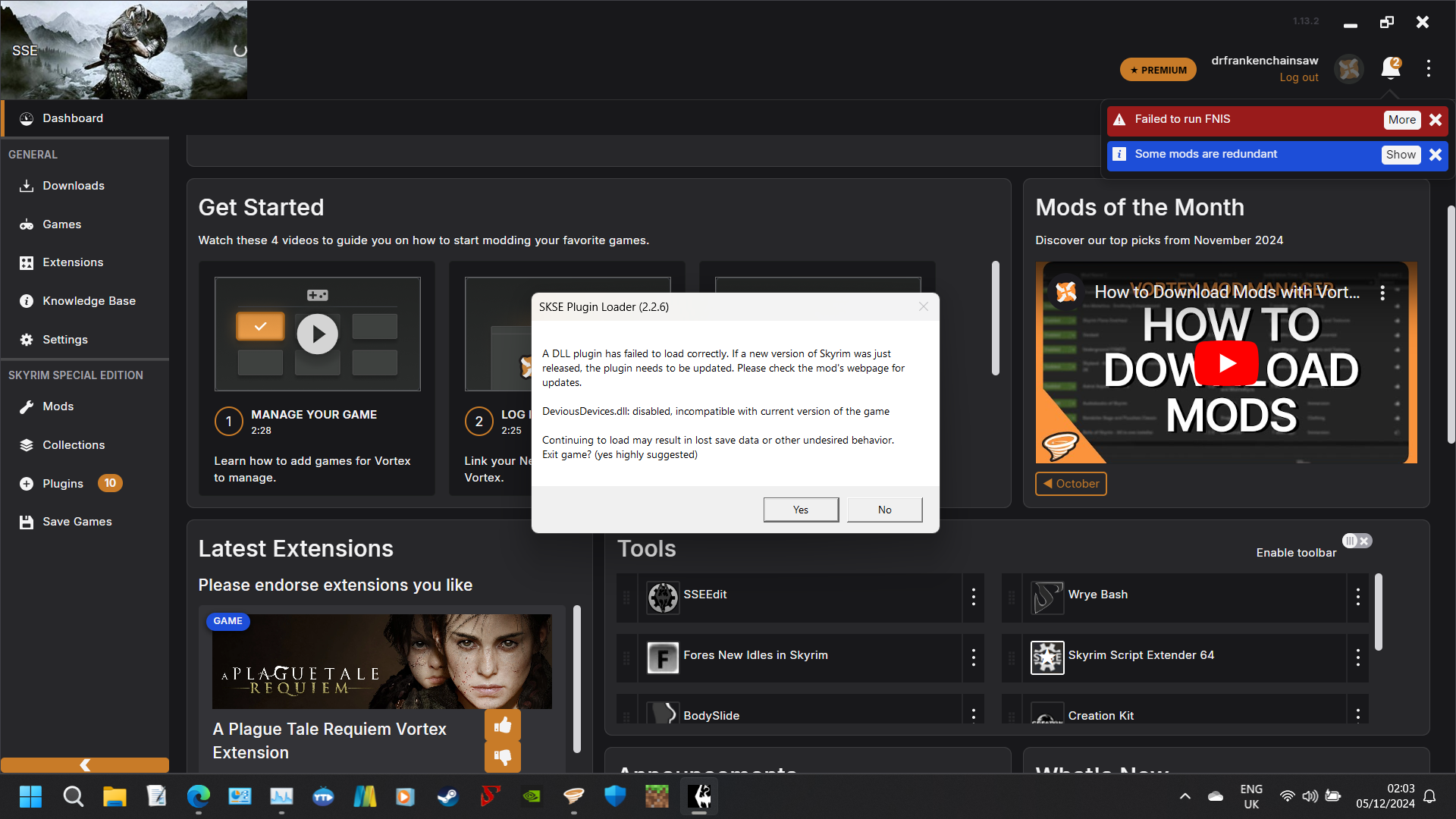Switch to the Dashboard tab
Screen dimensions: 1456x819
click(x=72, y=118)
